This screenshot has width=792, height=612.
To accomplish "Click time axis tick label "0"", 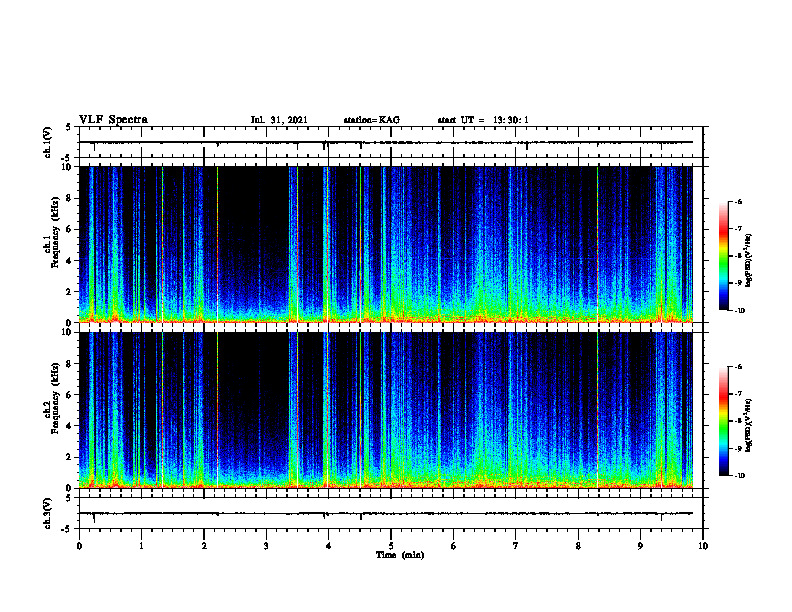I will coord(79,546).
